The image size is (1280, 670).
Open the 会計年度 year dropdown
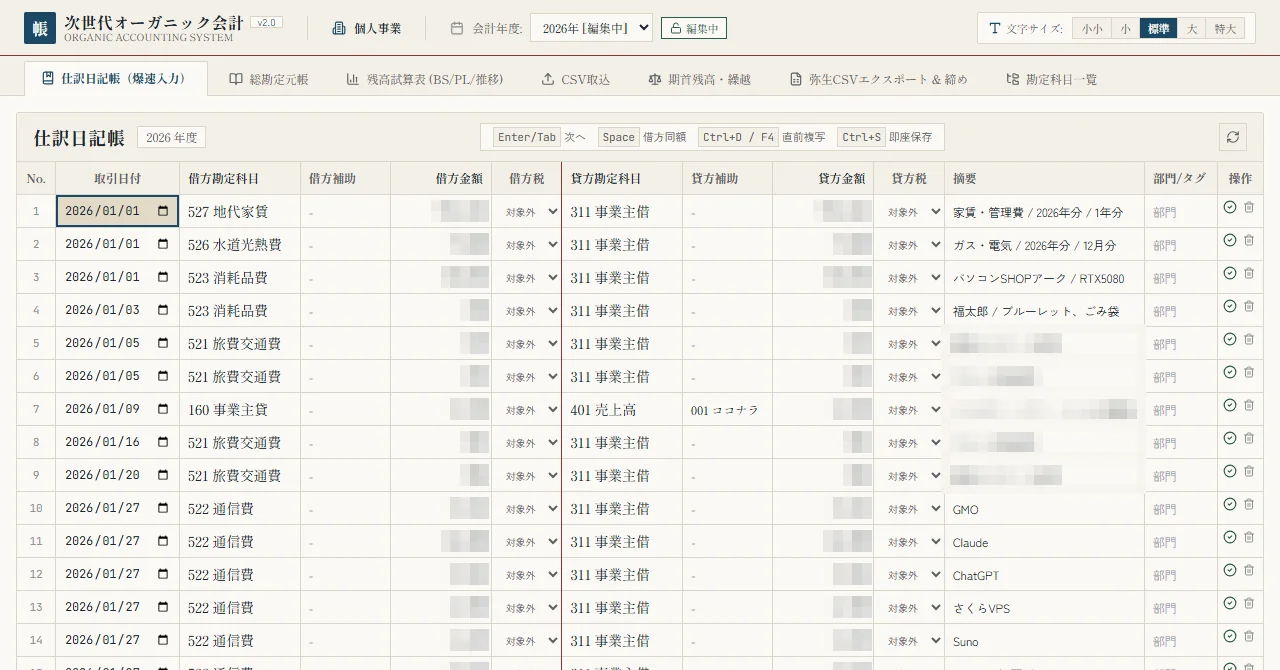(x=591, y=28)
